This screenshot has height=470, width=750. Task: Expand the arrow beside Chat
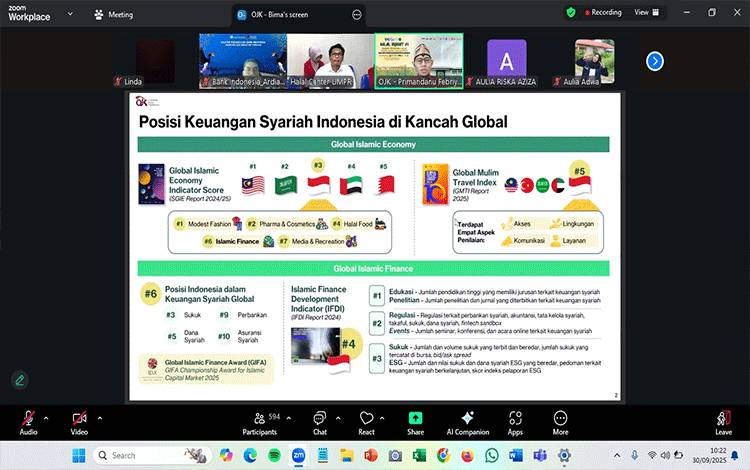(x=338, y=418)
